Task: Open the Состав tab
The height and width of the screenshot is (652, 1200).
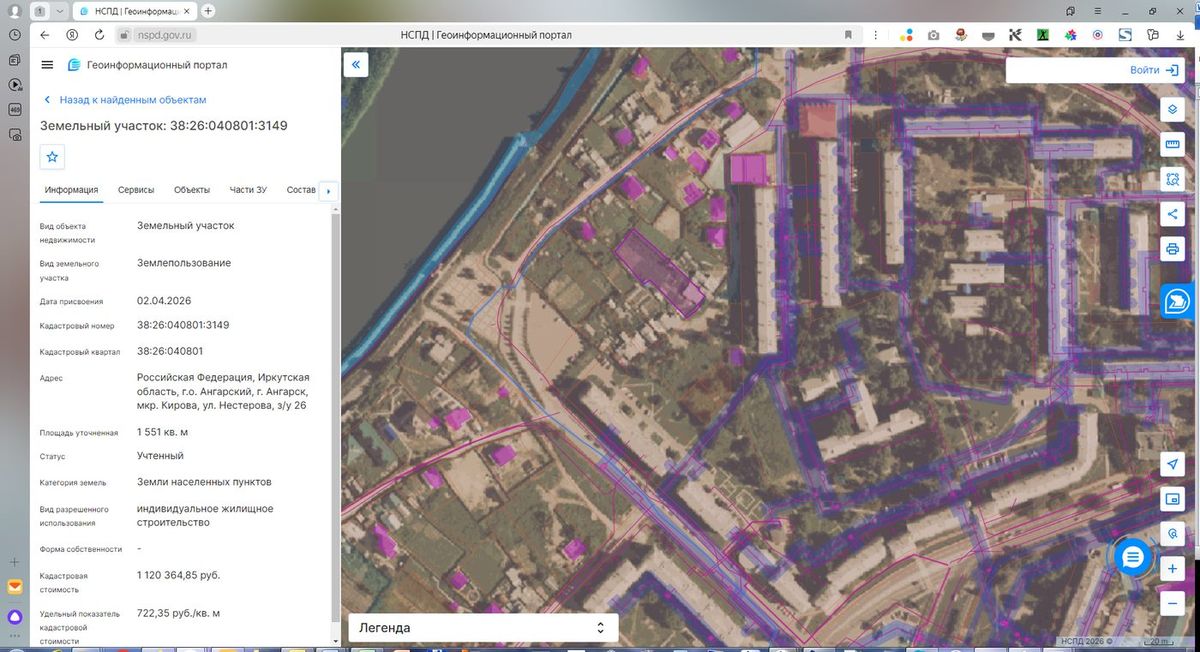Action: 301,190
